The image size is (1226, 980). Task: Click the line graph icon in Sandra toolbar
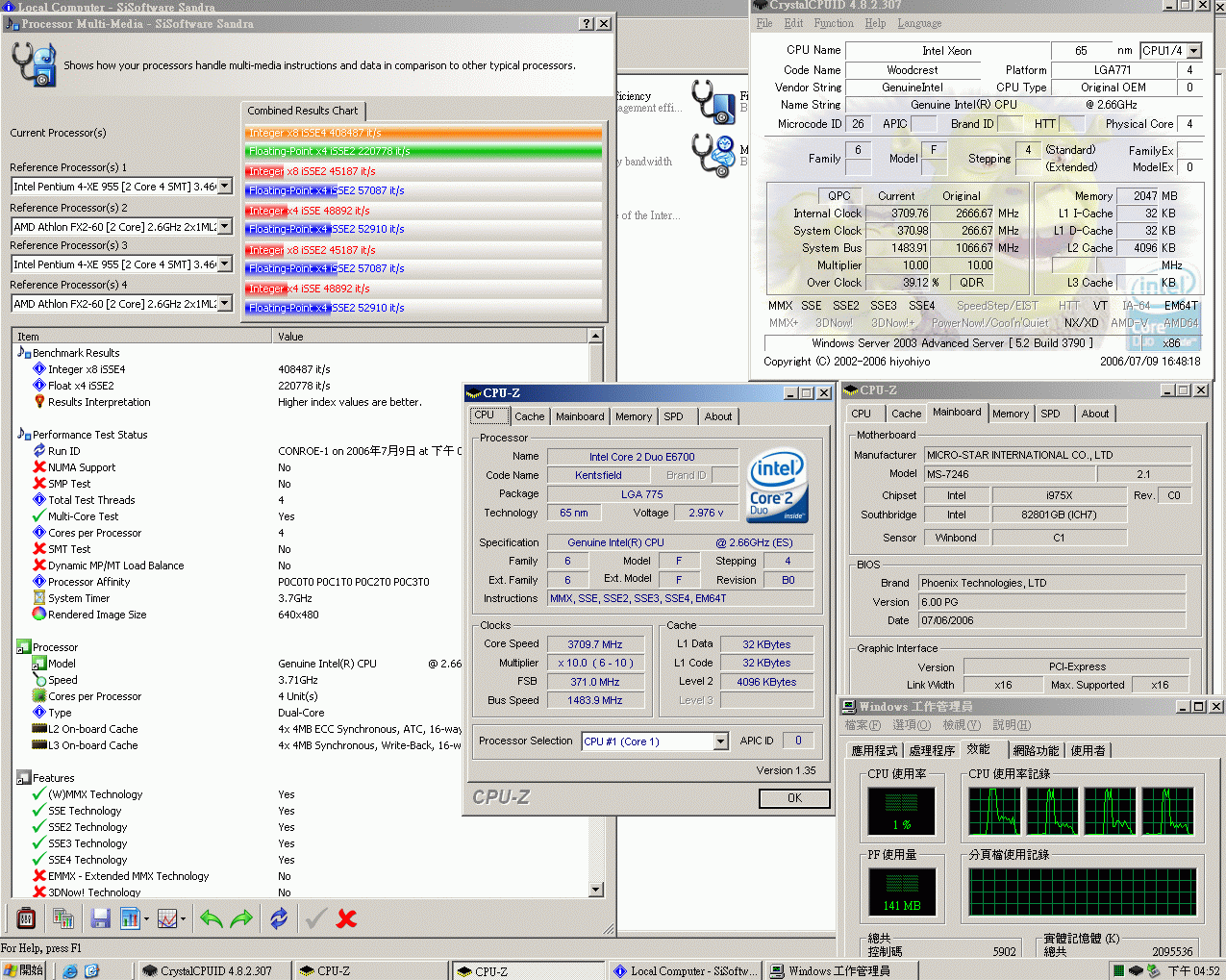pos(167,918)
